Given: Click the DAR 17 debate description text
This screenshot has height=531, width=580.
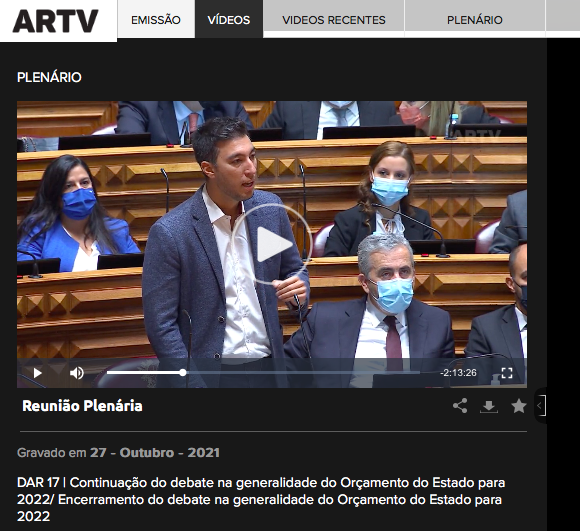Looking at the screenshot, I should (261, 500).
